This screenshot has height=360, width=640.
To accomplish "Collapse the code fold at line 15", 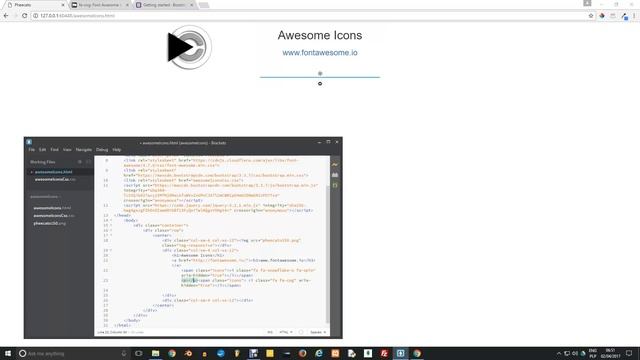I will (111, 225).
